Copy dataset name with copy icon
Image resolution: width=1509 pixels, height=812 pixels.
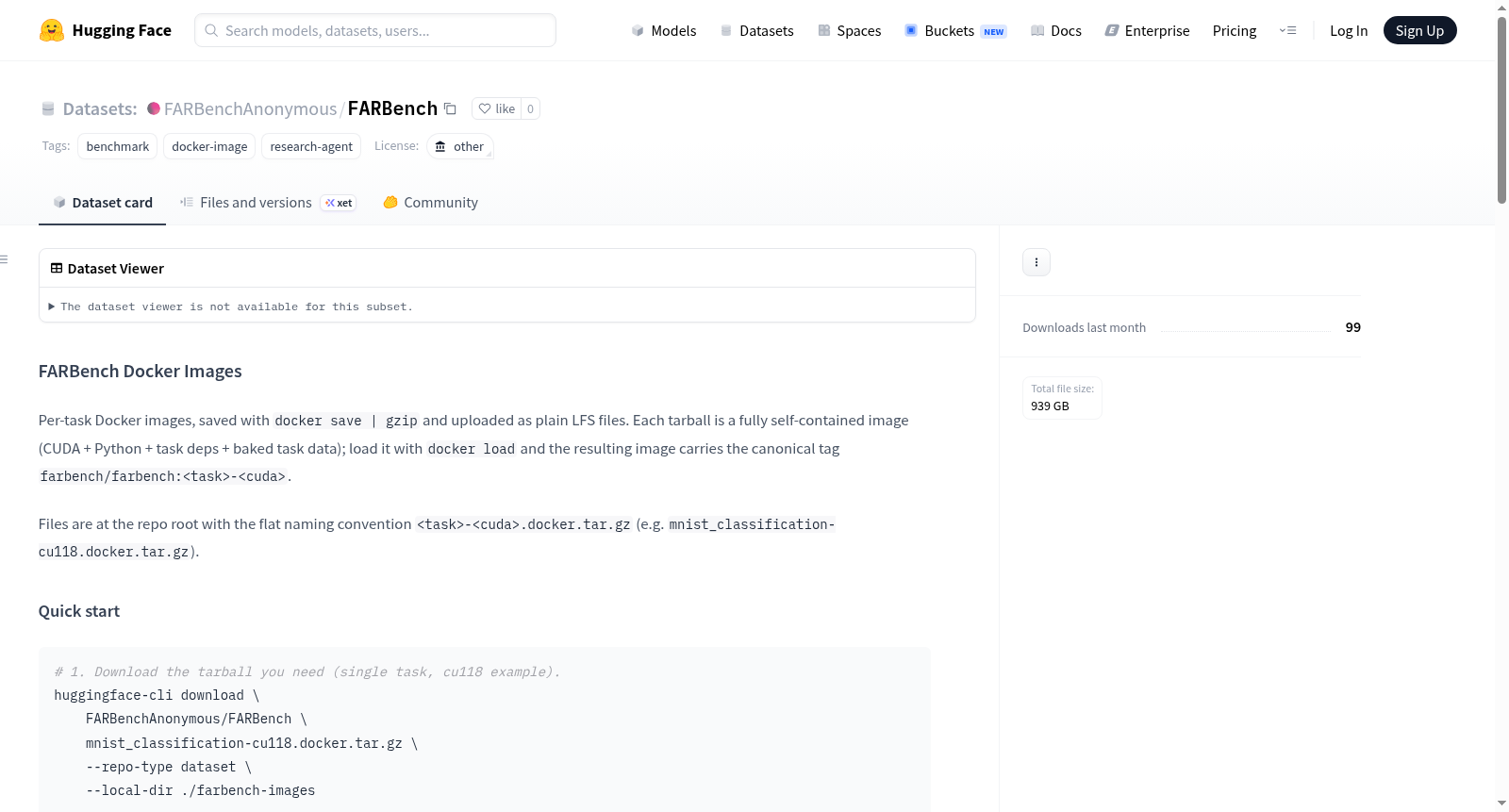451,108
